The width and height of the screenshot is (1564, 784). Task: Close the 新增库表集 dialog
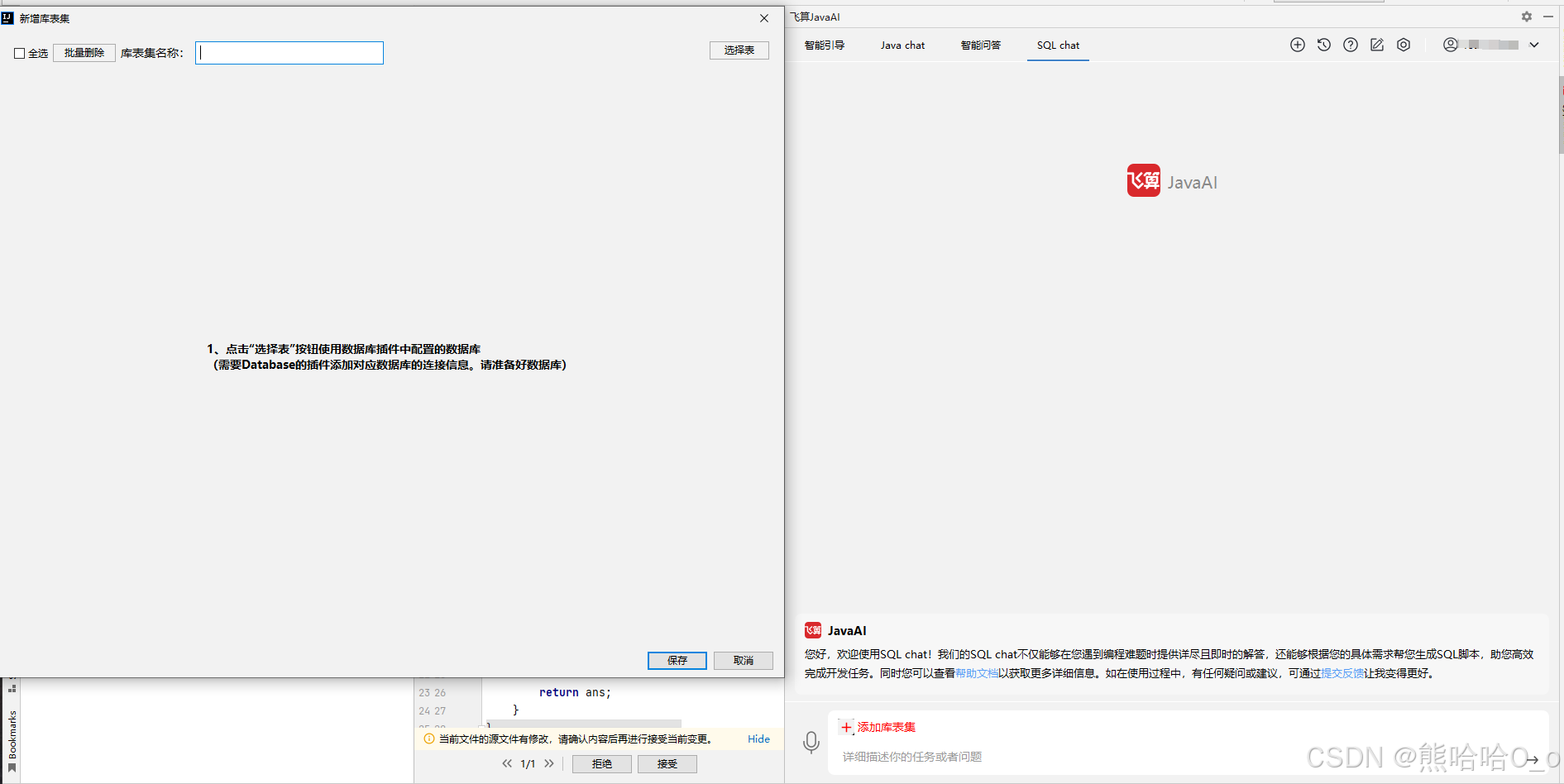point(764,18)
